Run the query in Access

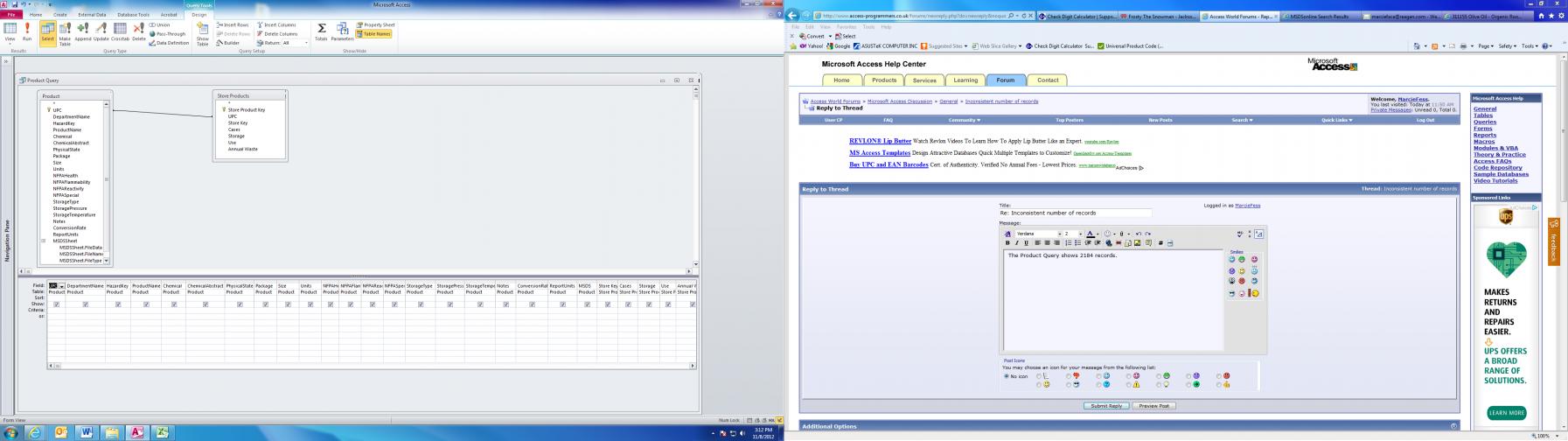pos(27,32)
